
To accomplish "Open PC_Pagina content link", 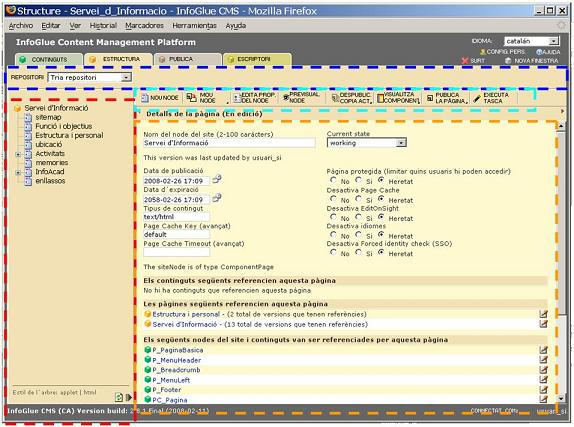I will (169, 400).
